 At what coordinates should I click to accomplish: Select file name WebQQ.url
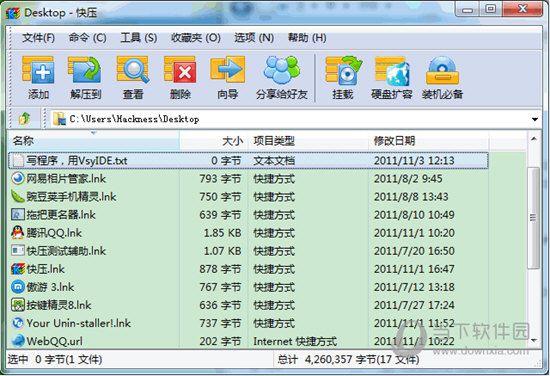54,341
